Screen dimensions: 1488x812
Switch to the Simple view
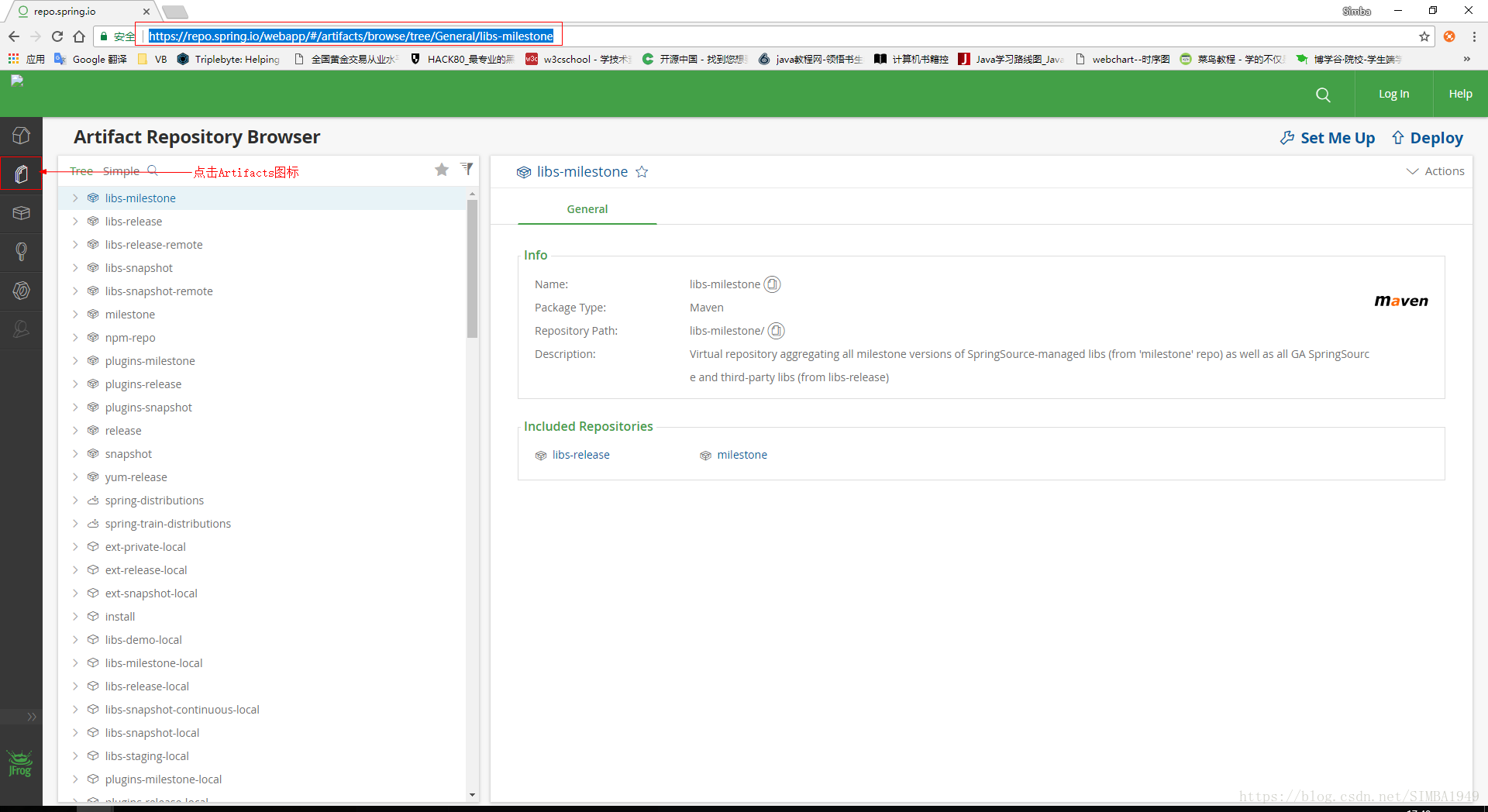click(x=121, y=171)
